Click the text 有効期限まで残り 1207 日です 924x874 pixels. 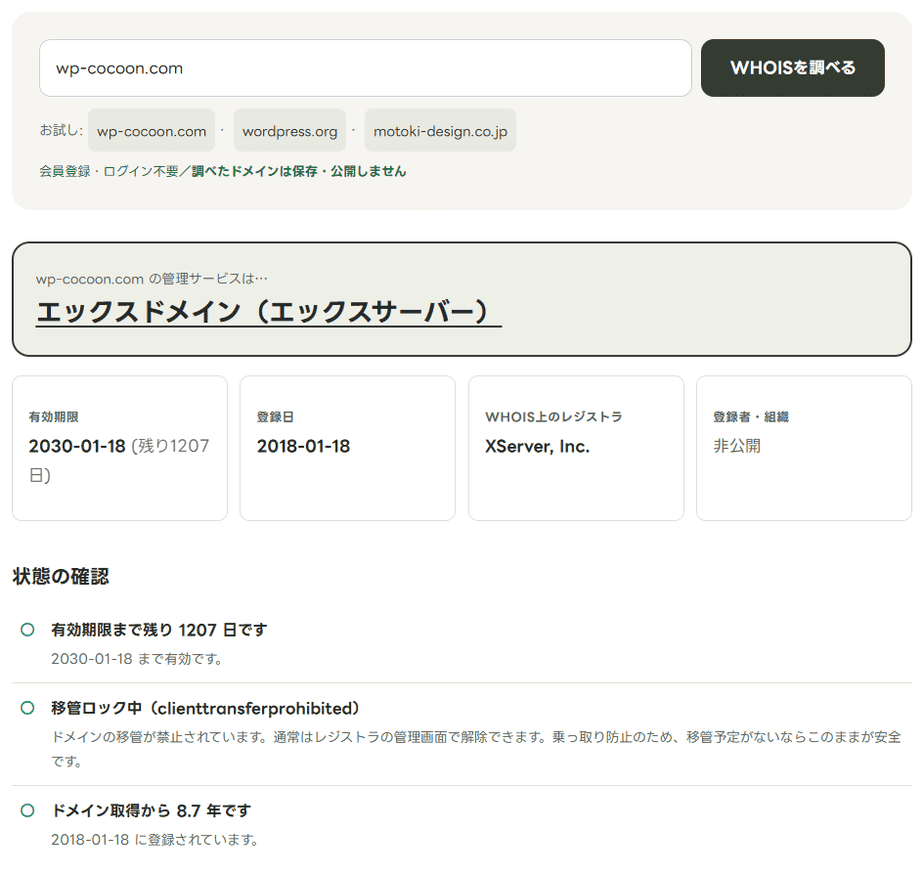pyautogui.click(x=159, y=630)
